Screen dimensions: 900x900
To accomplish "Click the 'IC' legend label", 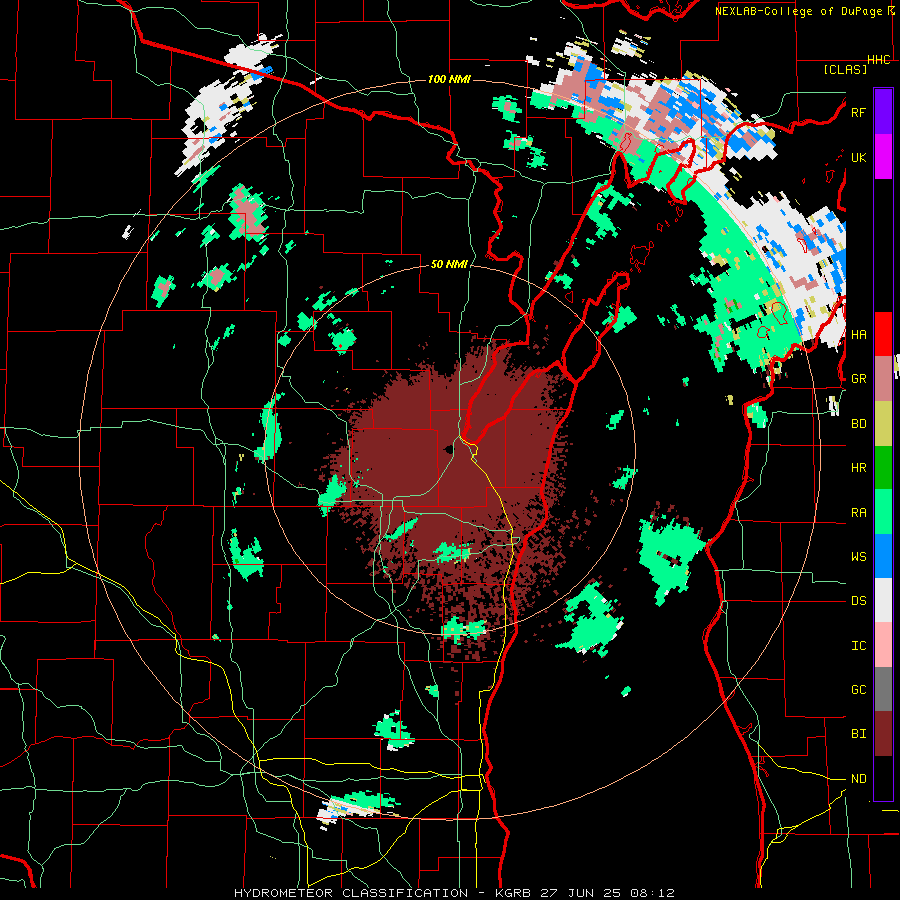I will 859,646.
